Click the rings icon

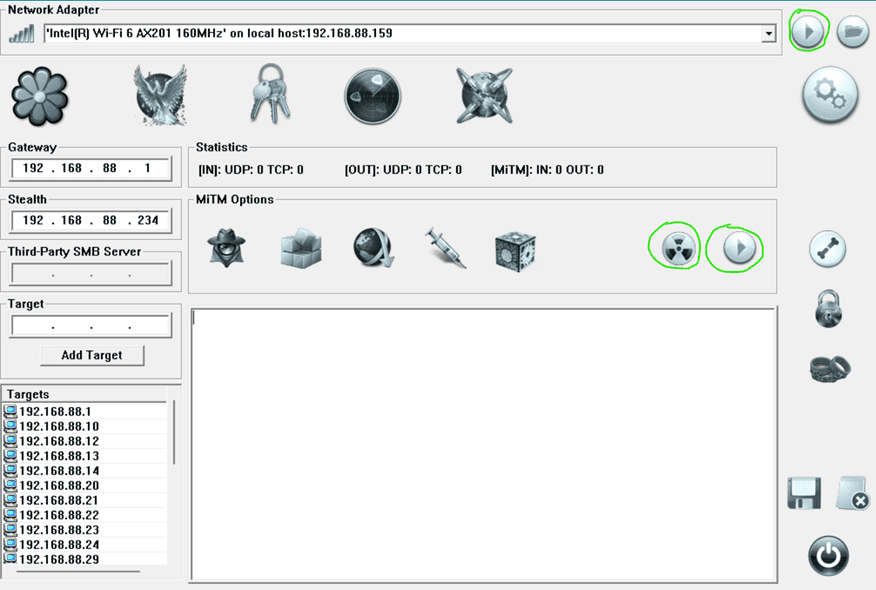coord(830,369)
